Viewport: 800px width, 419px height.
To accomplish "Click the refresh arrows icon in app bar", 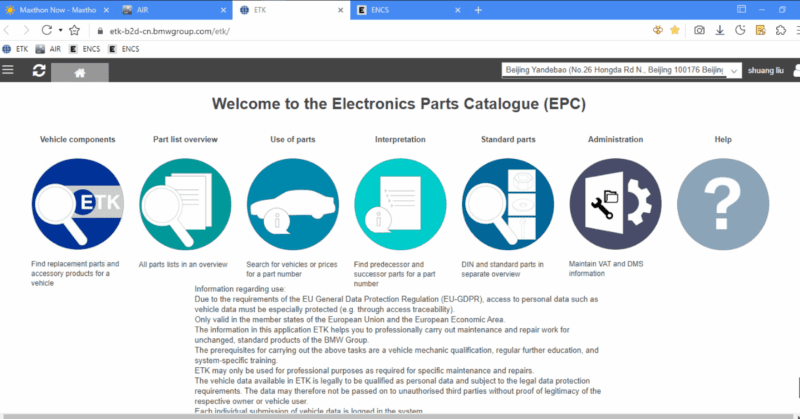I will coord(39,70).
